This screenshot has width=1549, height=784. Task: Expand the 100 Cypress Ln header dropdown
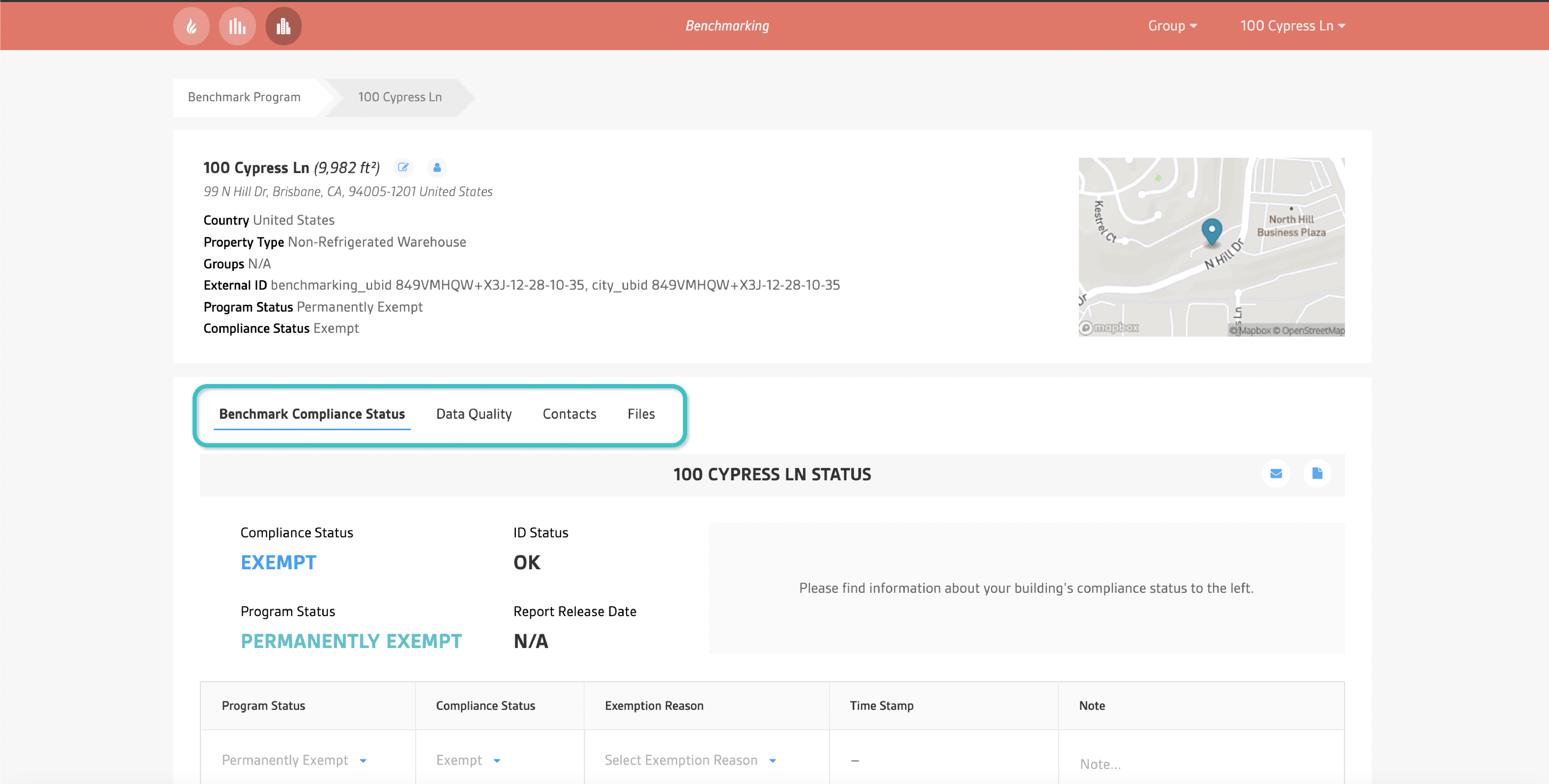(1293, 26)
